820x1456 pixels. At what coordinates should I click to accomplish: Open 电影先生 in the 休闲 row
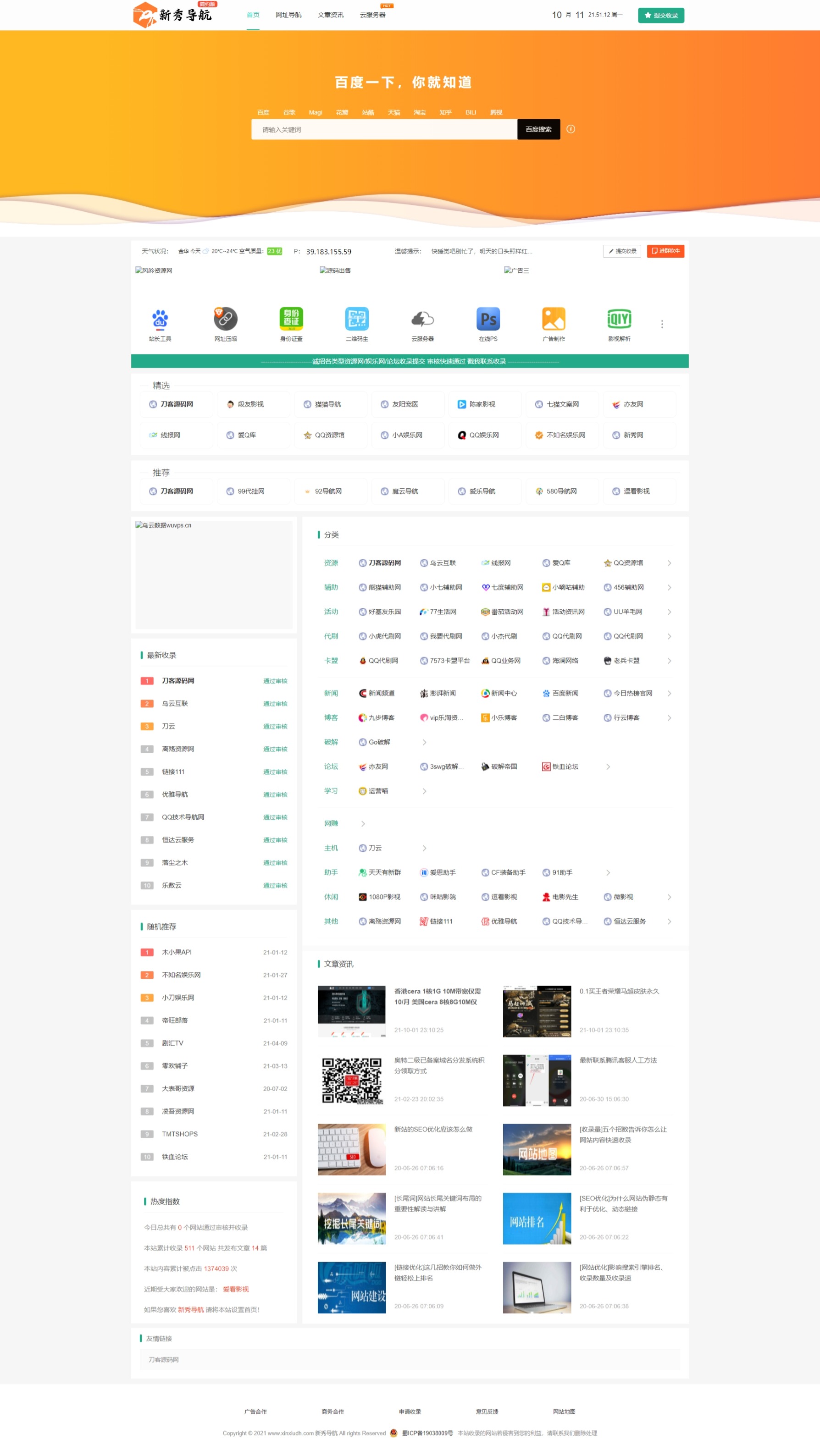[560, 896]
